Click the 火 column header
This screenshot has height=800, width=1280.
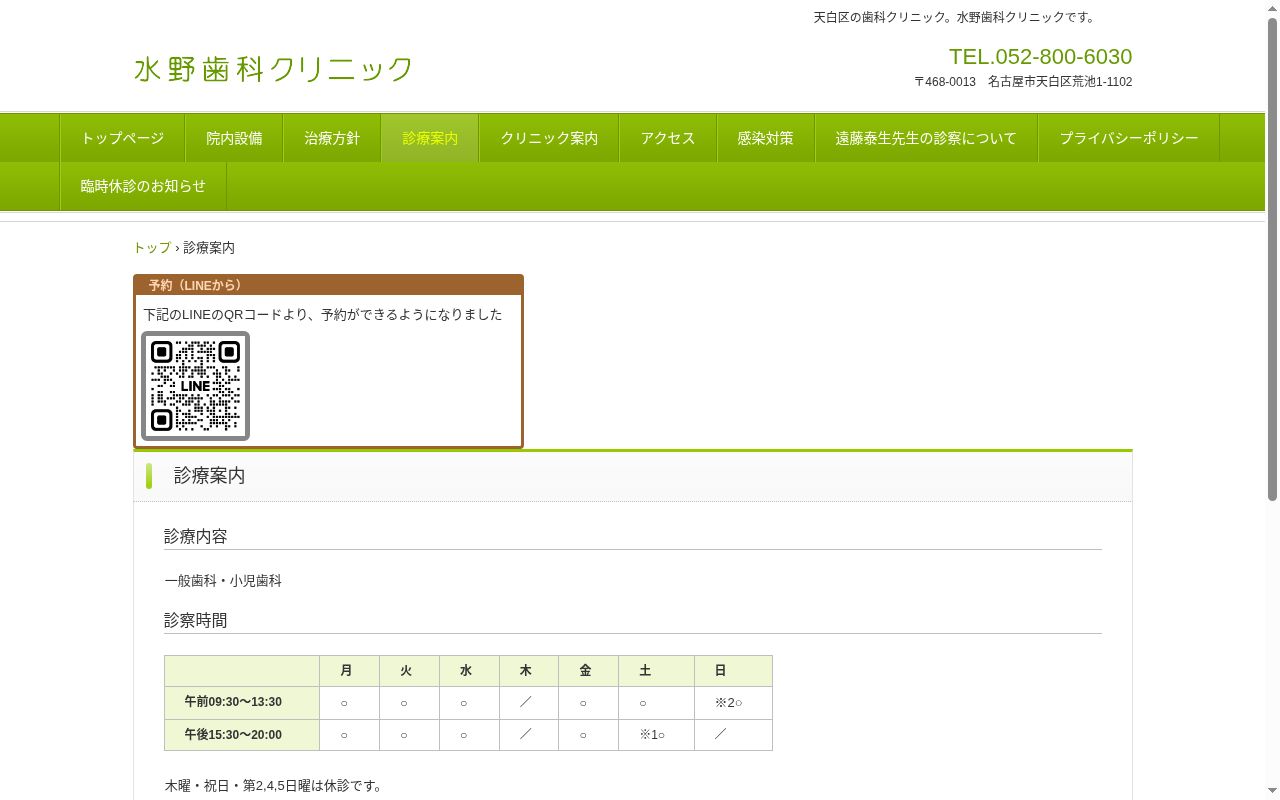coord(409,671)
